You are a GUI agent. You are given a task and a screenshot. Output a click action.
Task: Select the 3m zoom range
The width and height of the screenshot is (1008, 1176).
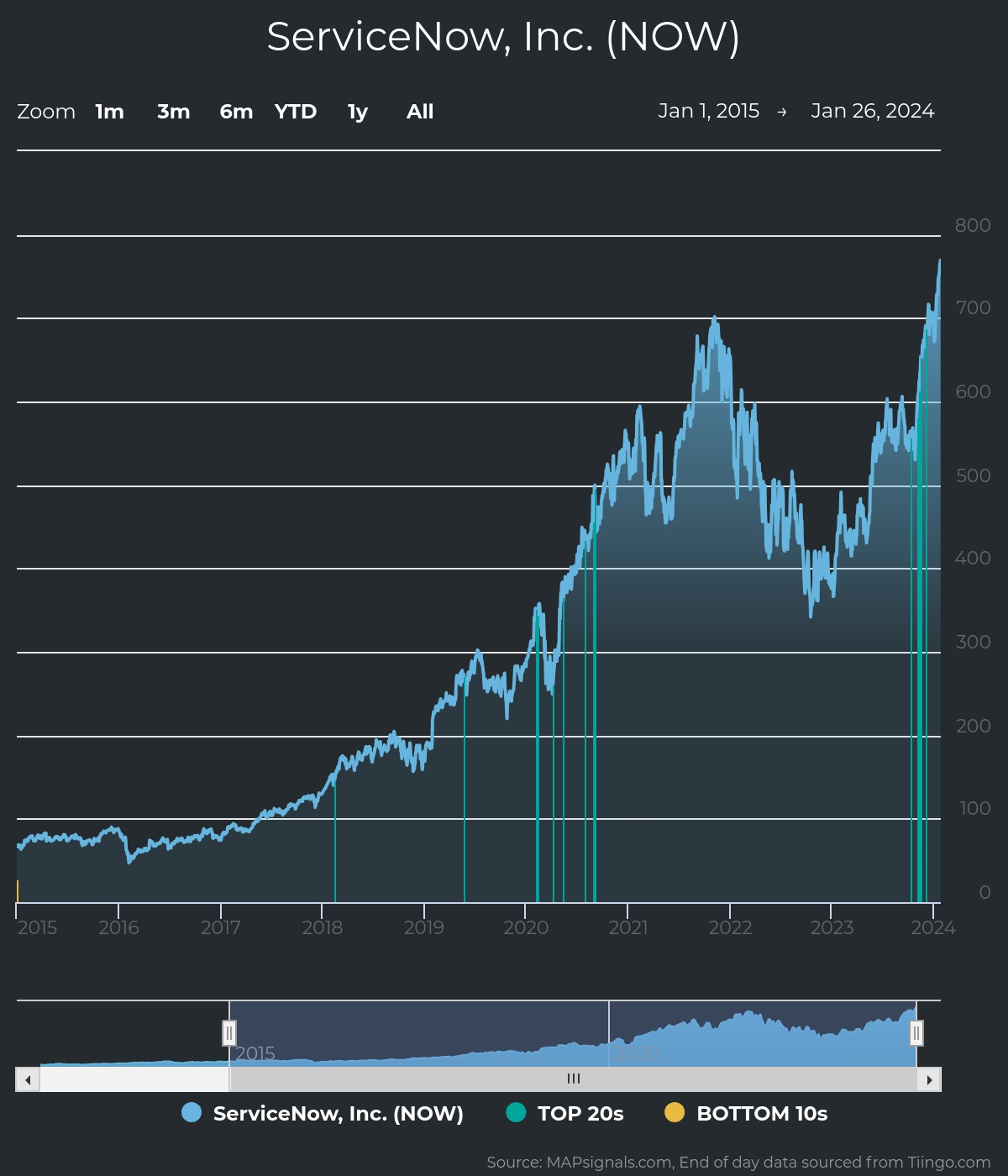tap(174, 112)
